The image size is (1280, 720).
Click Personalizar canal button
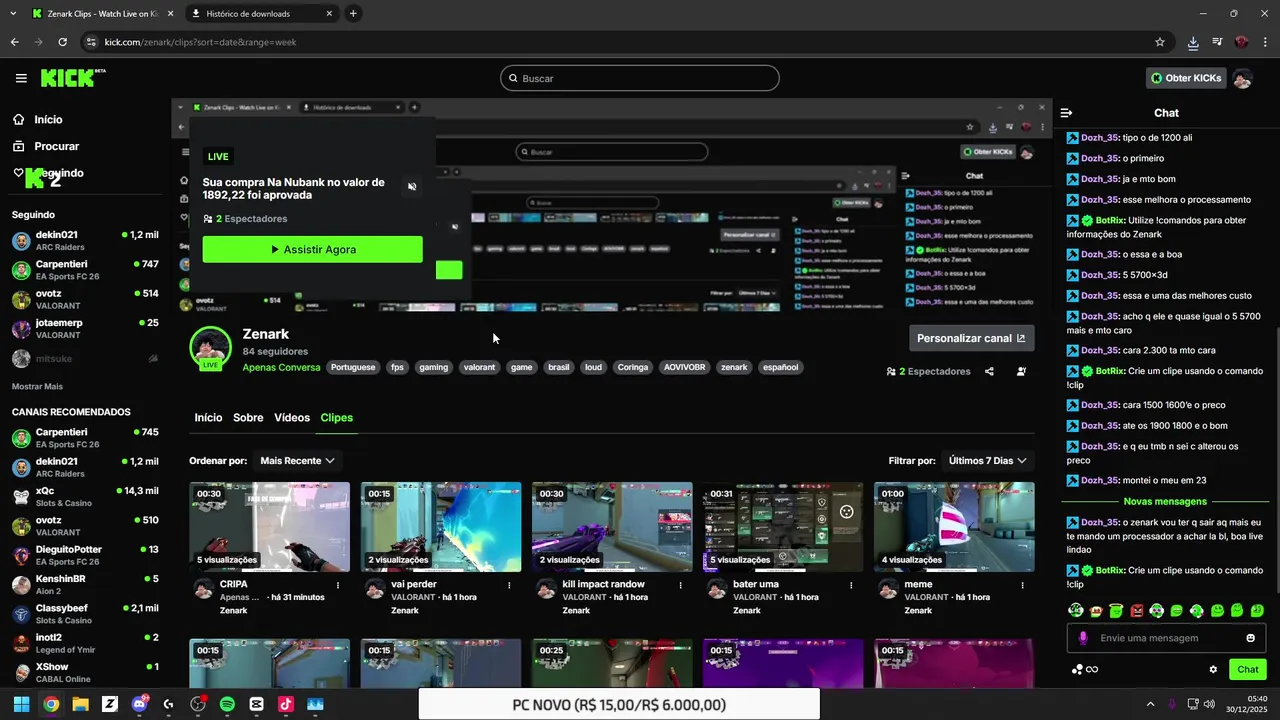971,338
